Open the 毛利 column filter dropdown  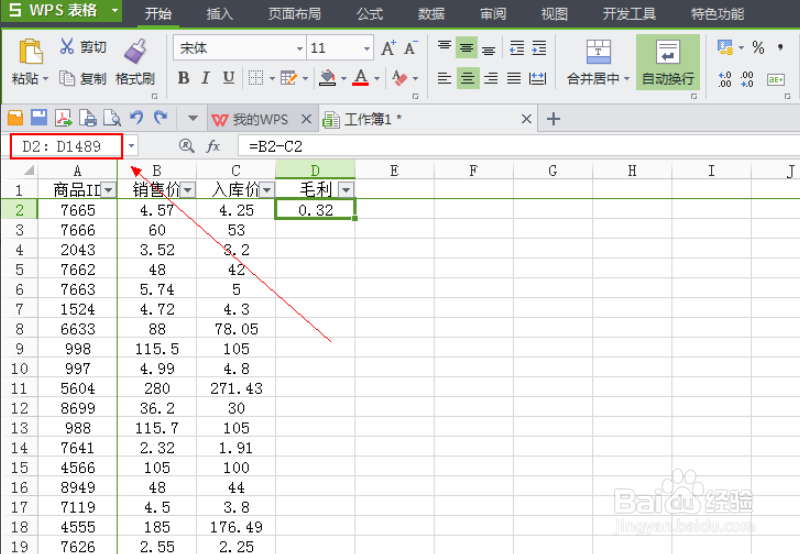tap(346, 190)
